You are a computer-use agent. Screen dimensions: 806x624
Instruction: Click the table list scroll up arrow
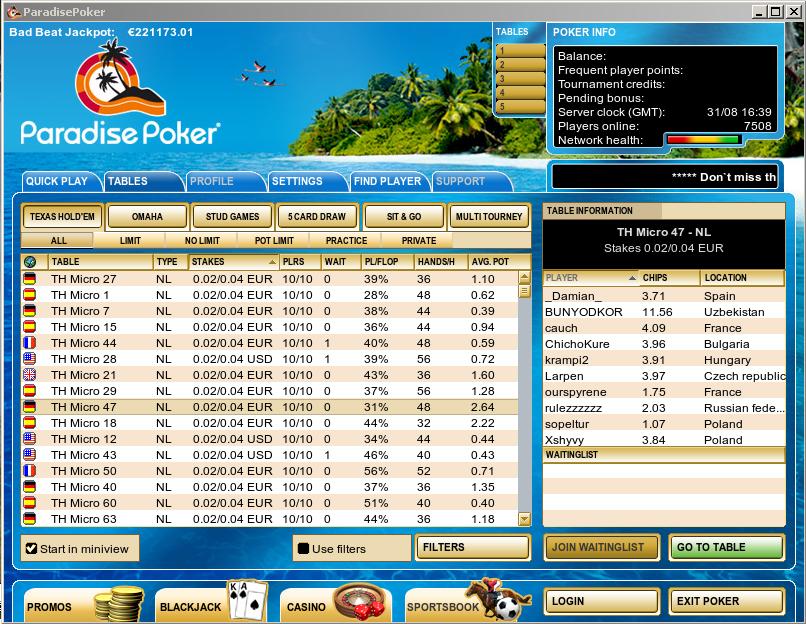click(x=524, y=278)
